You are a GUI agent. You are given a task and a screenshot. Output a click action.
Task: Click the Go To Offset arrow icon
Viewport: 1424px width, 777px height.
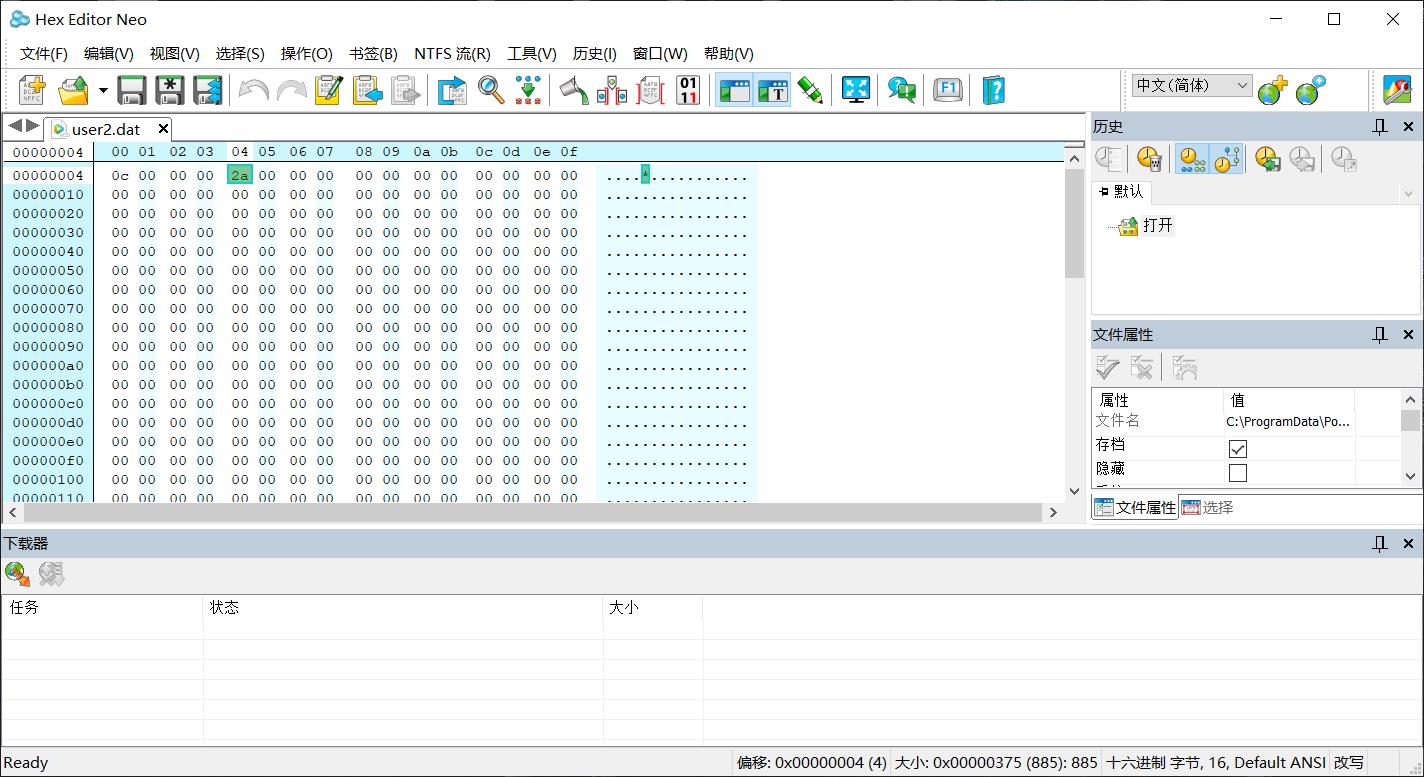coord(453,90)
